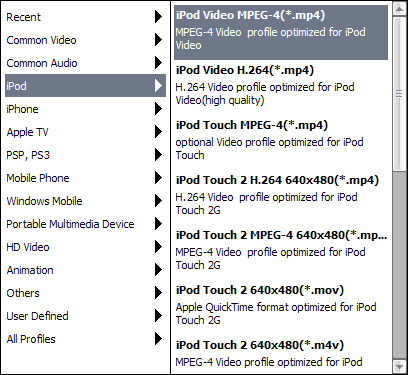The height and width of the screenshot is (375, 408).
Task: Open the Common Audio category
Action: [x=85, y=63]
